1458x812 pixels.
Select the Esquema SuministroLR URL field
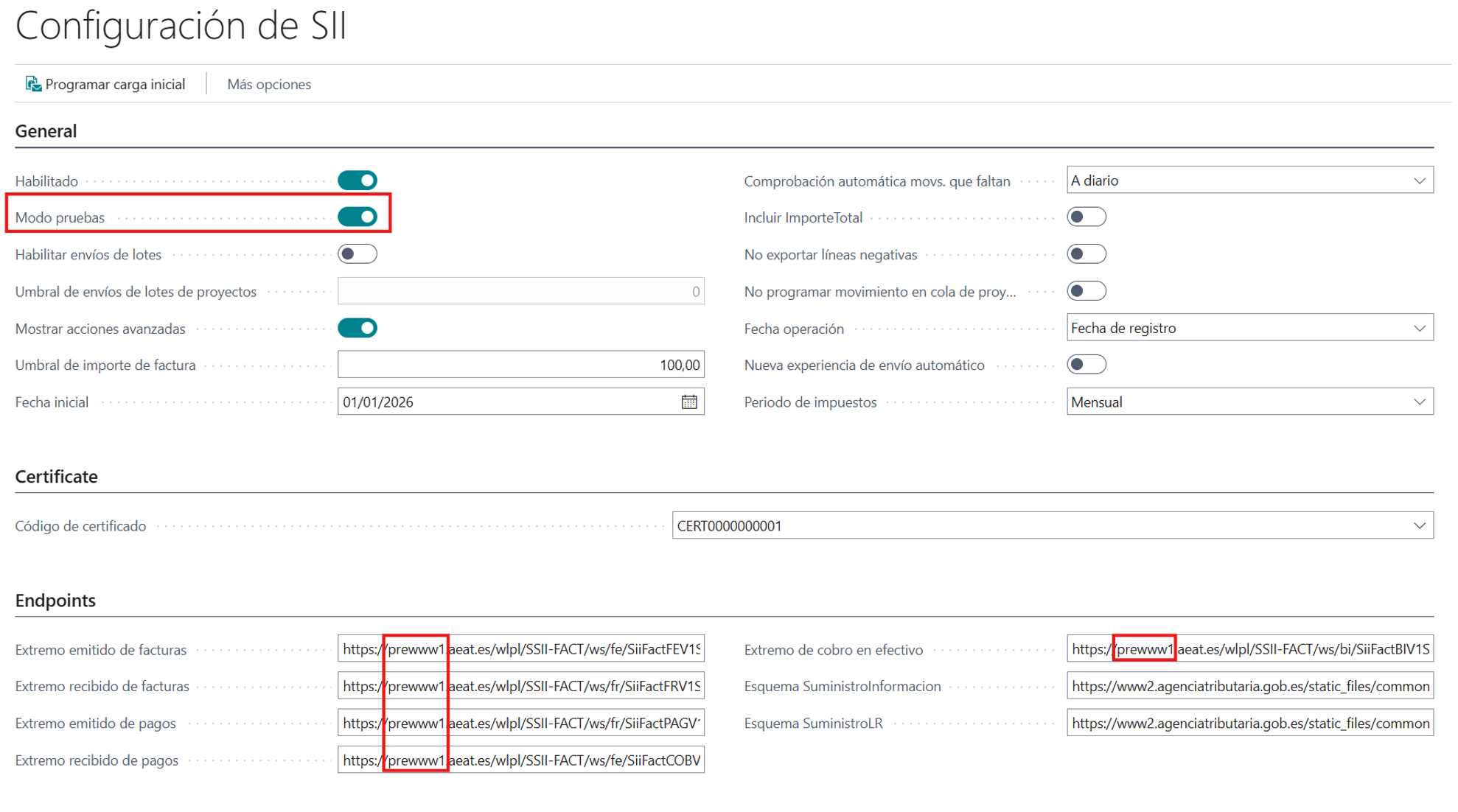pyautogui.click(x=1249, y=723)
